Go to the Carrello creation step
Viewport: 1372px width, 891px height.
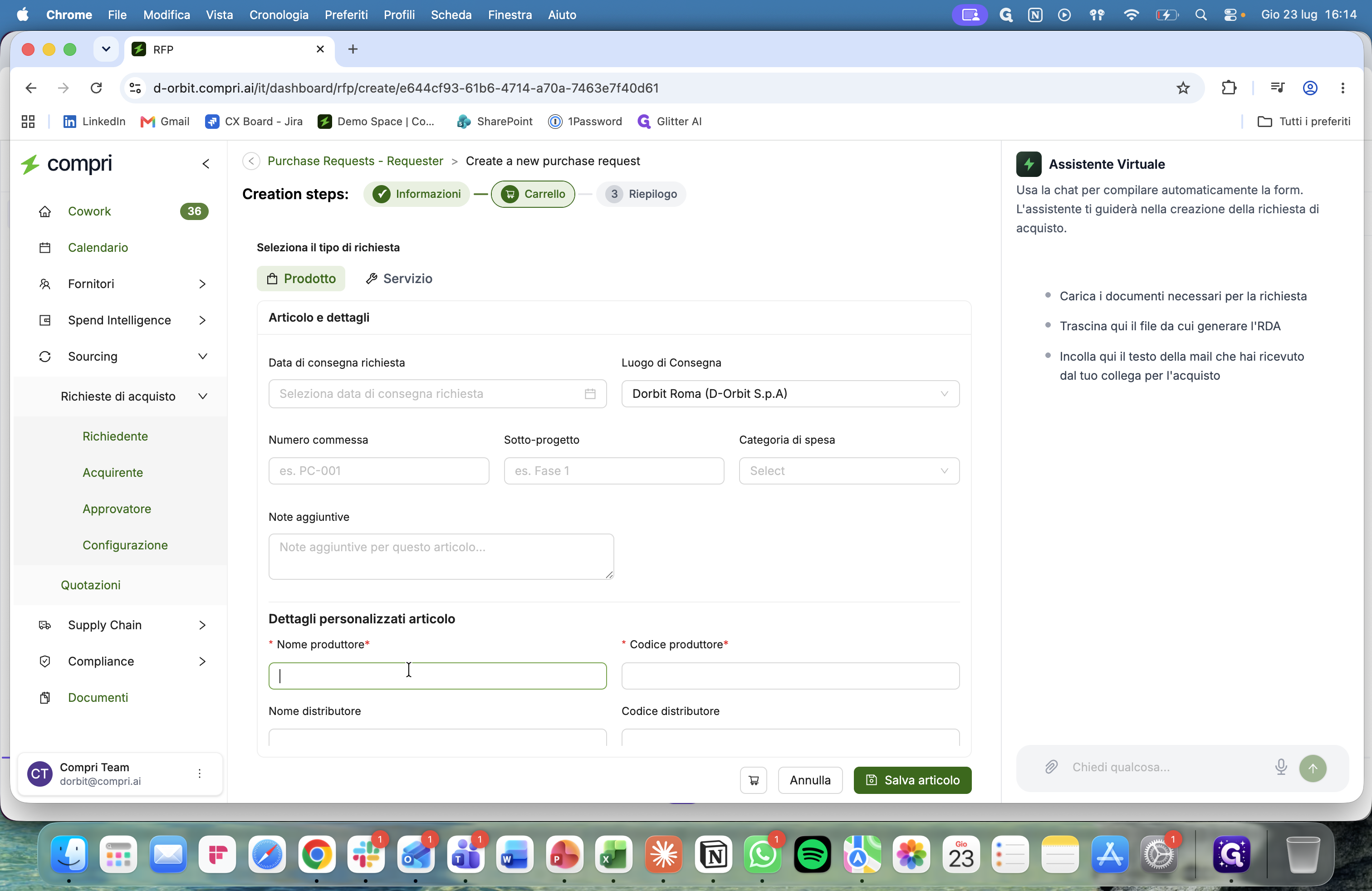(533, 194)
